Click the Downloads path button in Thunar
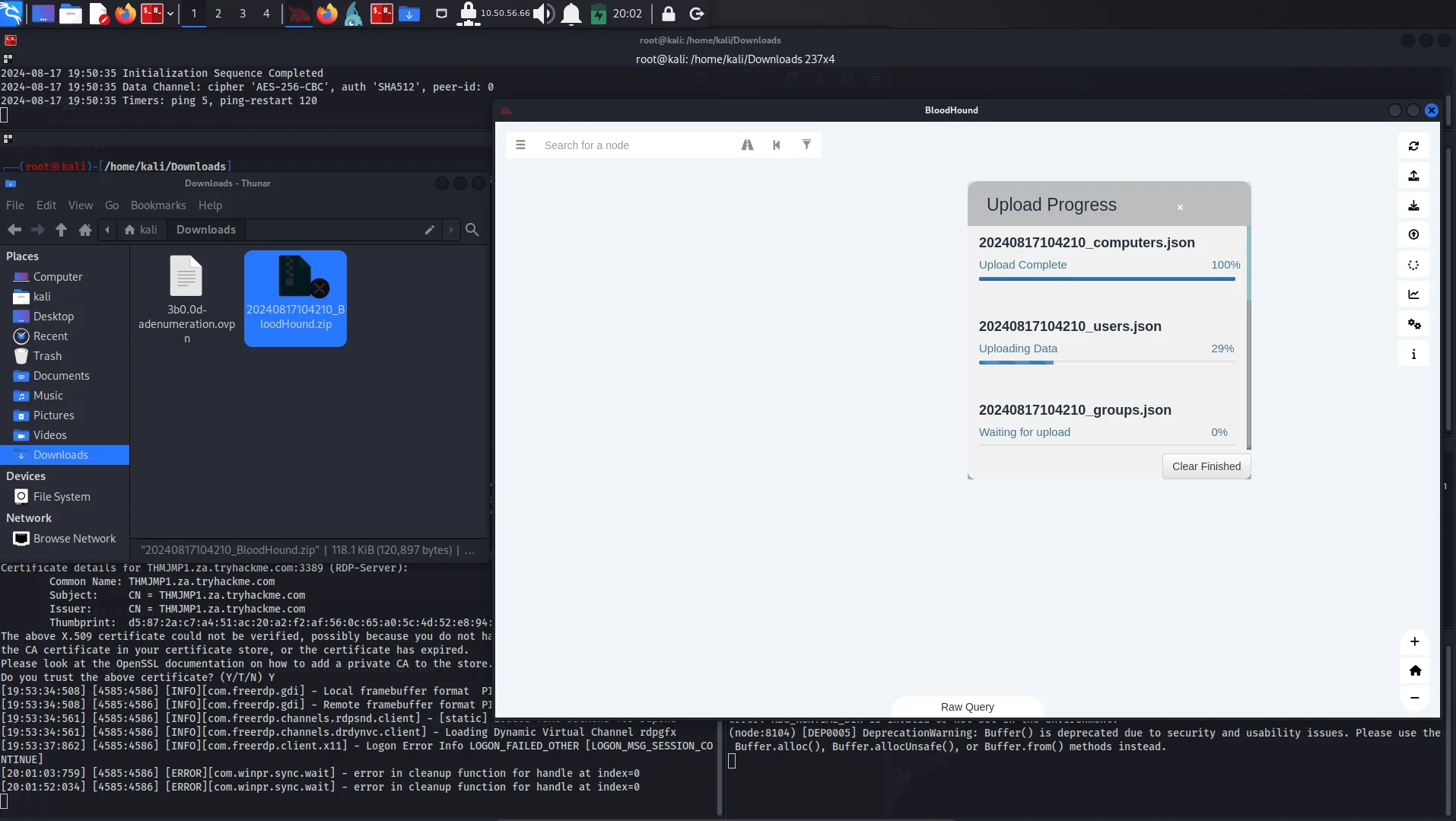 [x=205, y=230]
